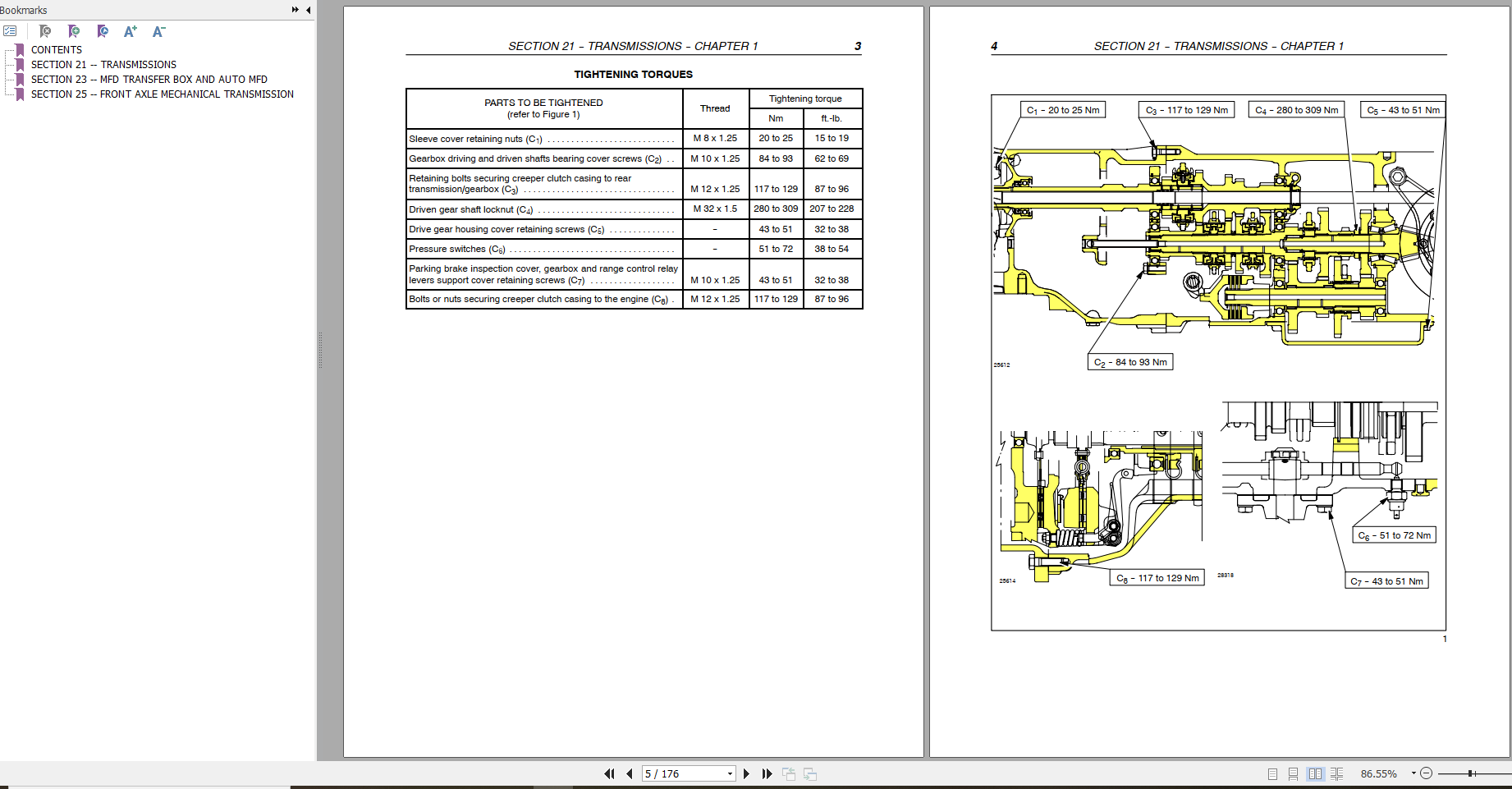The height and width of the screenshot is (789, 1512).
Task: Add a new bookmark
Action: 74,30
